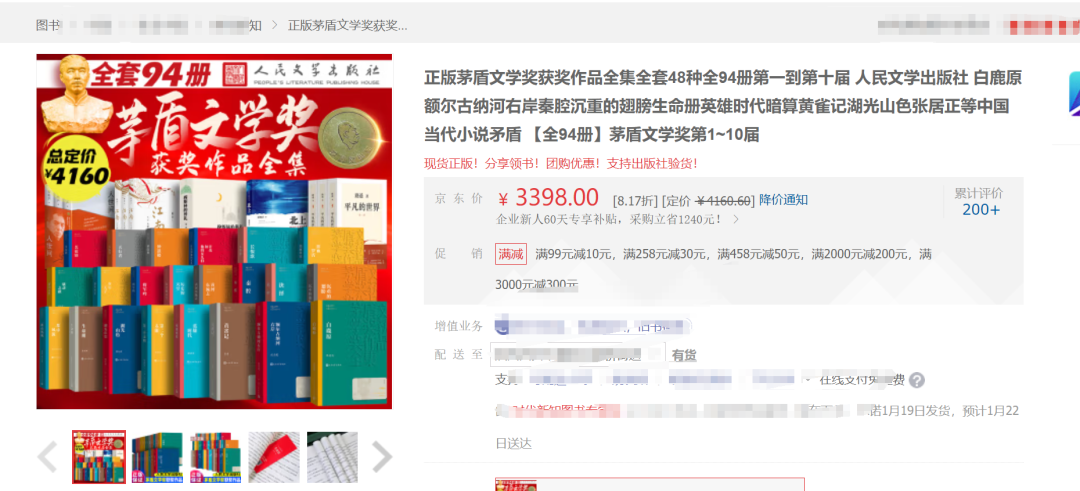This screenshot has width=1080, height=491.
Task: Go to next thumbnails with right arrow
Action: click(382, 457)
